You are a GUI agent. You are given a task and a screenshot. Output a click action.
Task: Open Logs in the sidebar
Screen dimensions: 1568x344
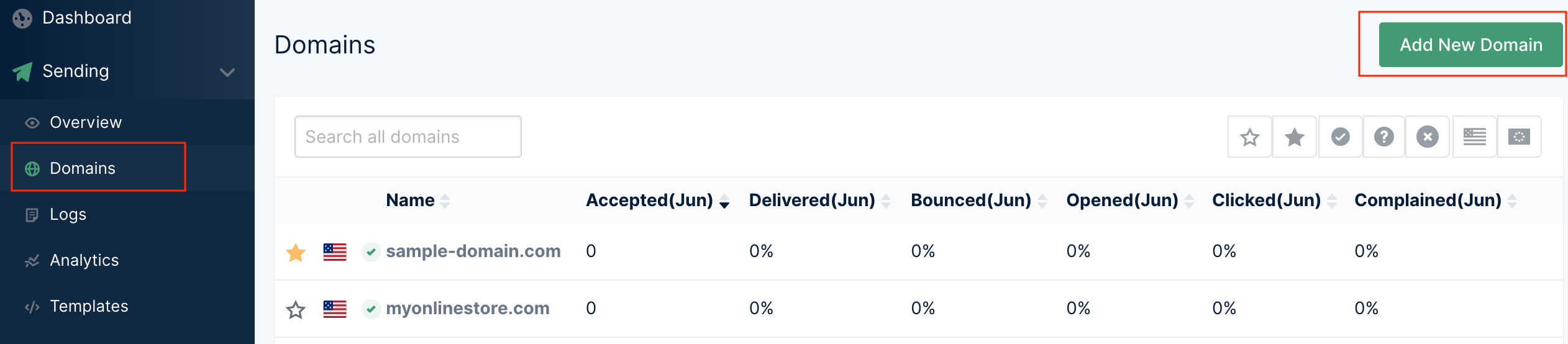coord(68,215)
